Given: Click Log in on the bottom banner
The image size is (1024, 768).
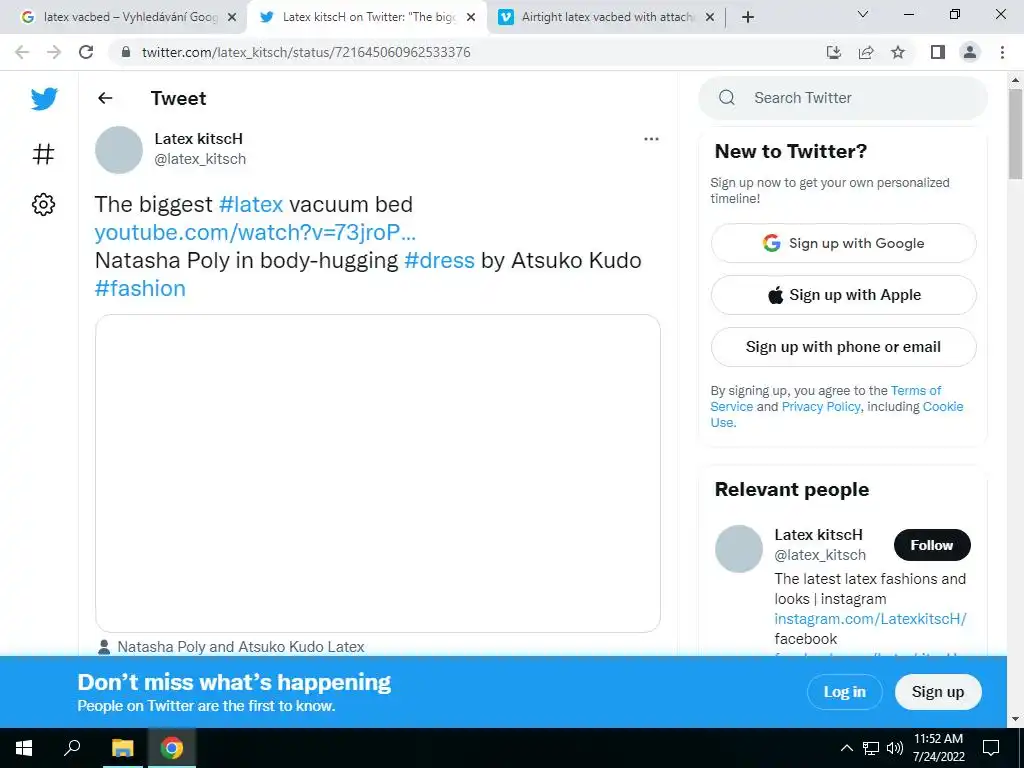Looking at the screenshot, I should click(x=844, y=692).
